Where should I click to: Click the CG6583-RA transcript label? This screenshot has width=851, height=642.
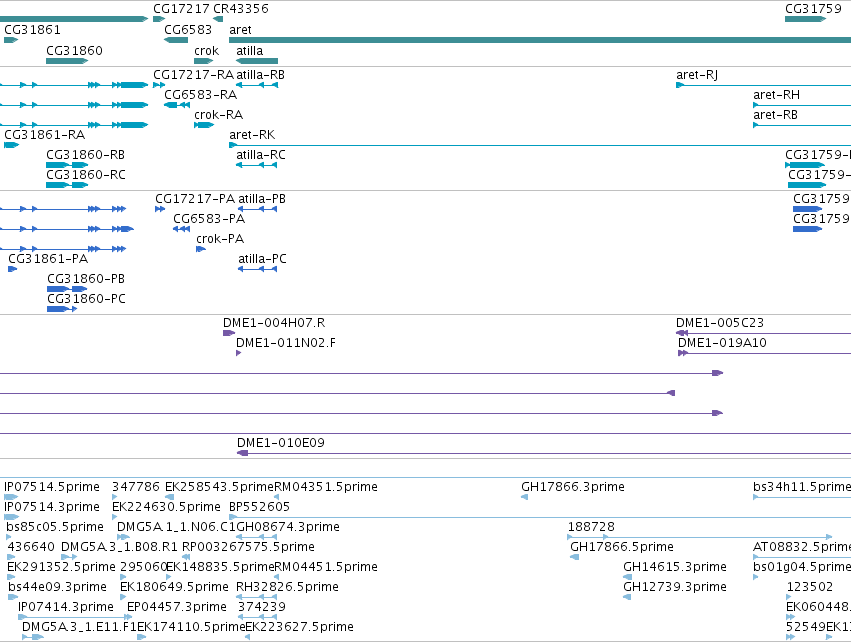[200, 94]
